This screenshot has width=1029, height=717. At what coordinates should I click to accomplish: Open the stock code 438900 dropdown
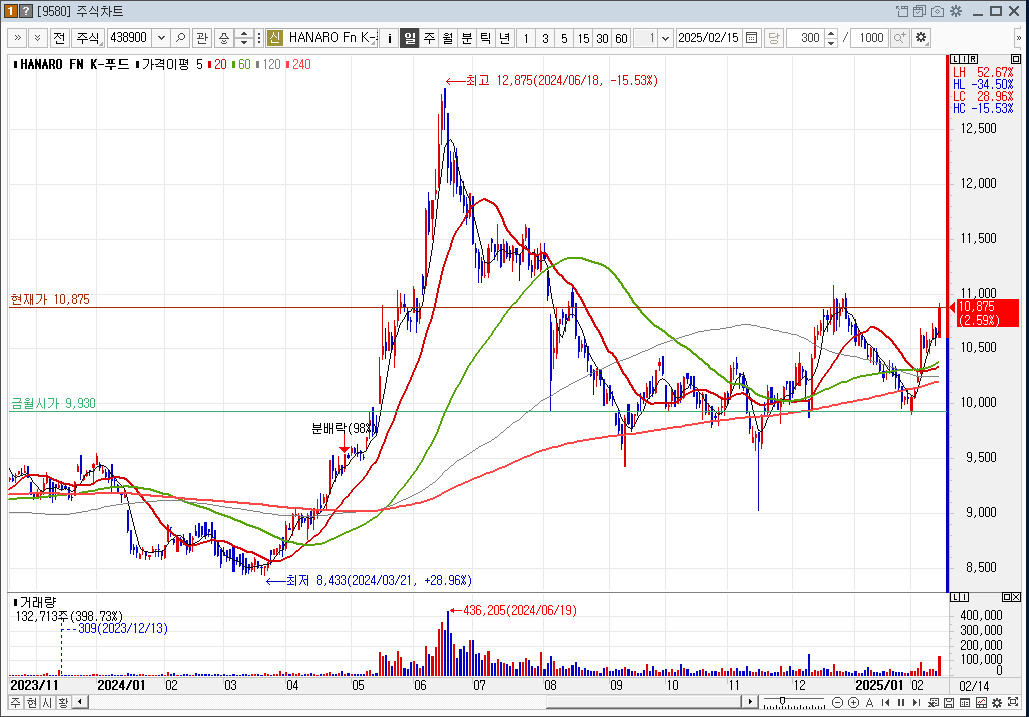click(161, 38)
